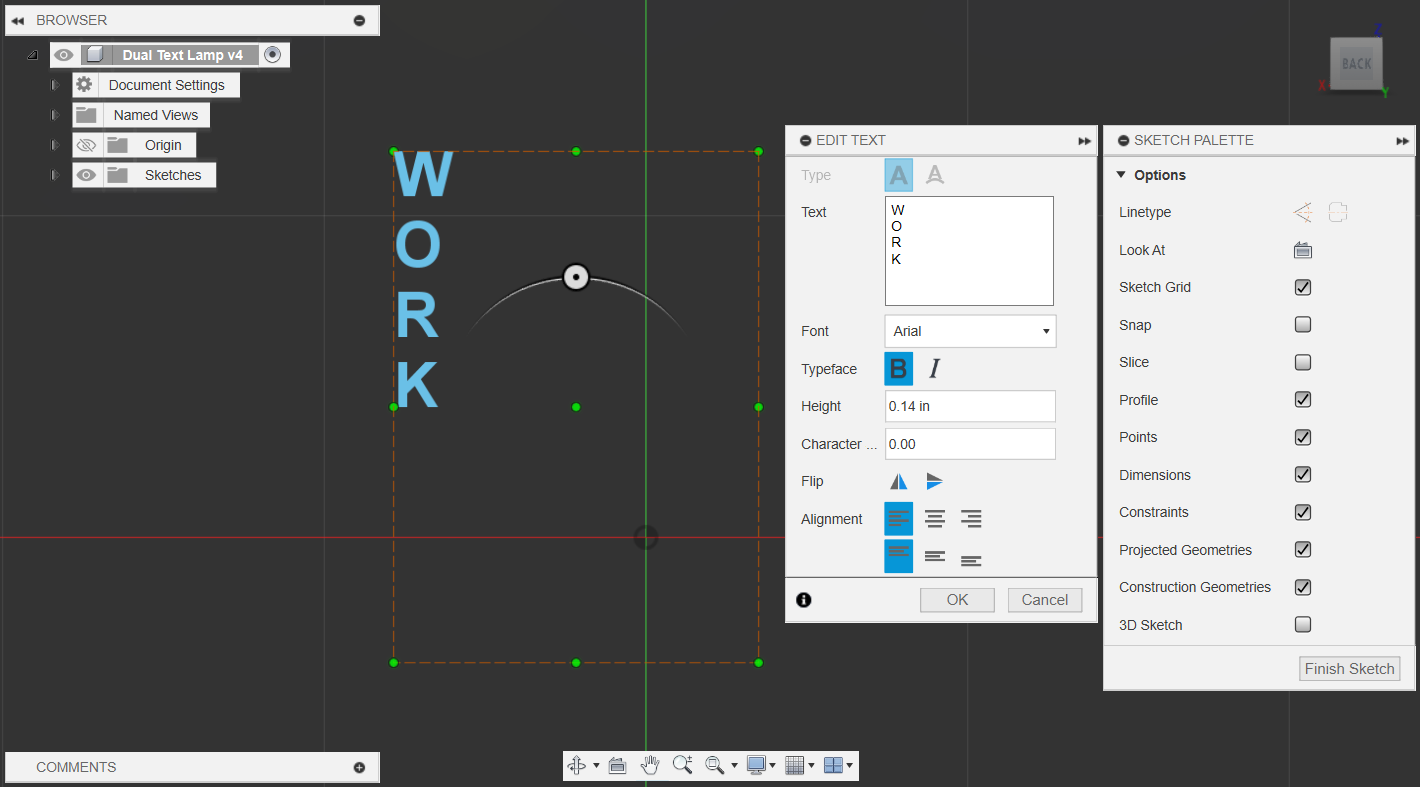Confirm the text with OK button
The image size is (1420, 787).
tap(957, 600)
